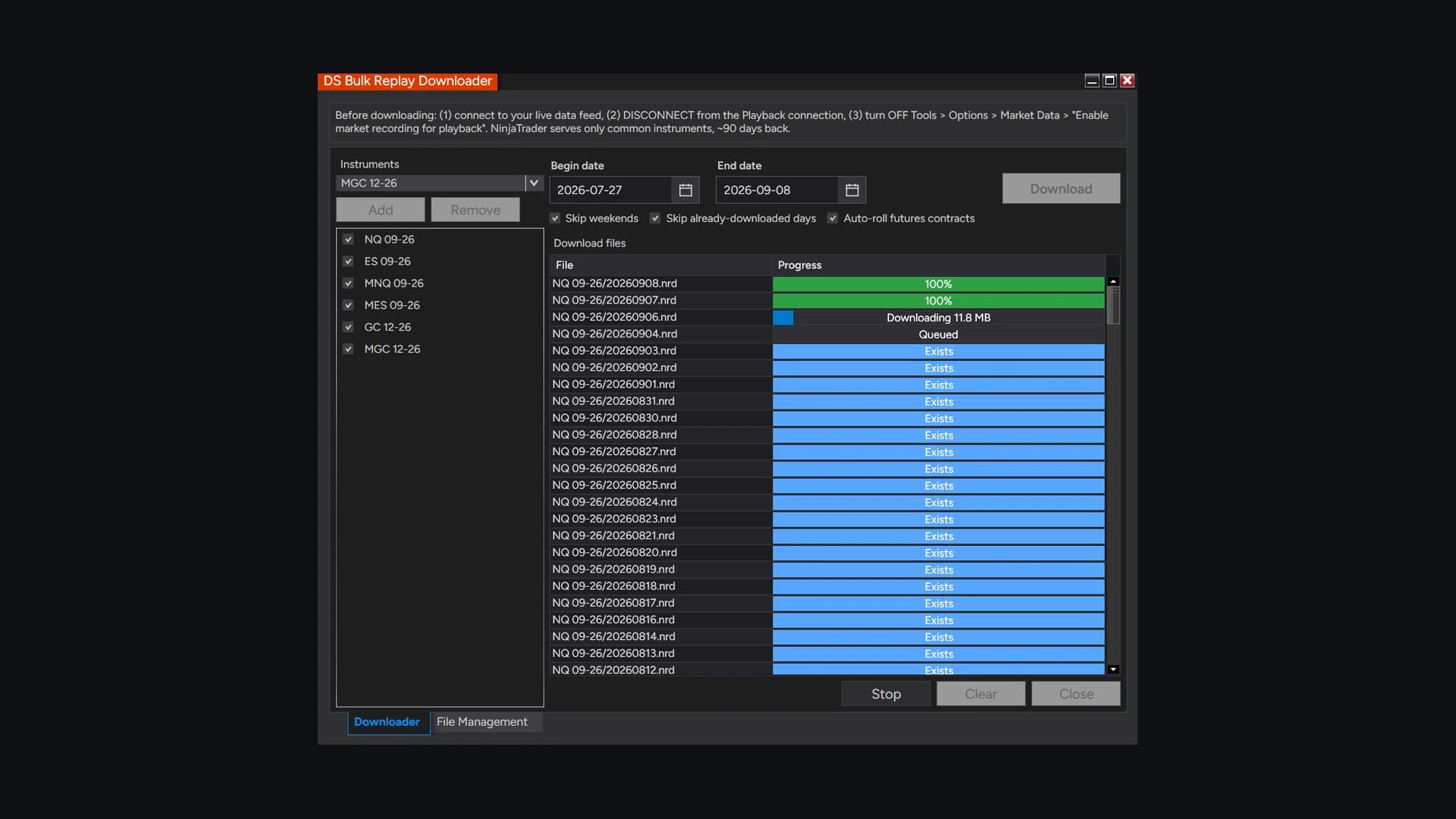
Task: Select row NQ 09-26/20260906.nrd
Action: click(827, 317)
